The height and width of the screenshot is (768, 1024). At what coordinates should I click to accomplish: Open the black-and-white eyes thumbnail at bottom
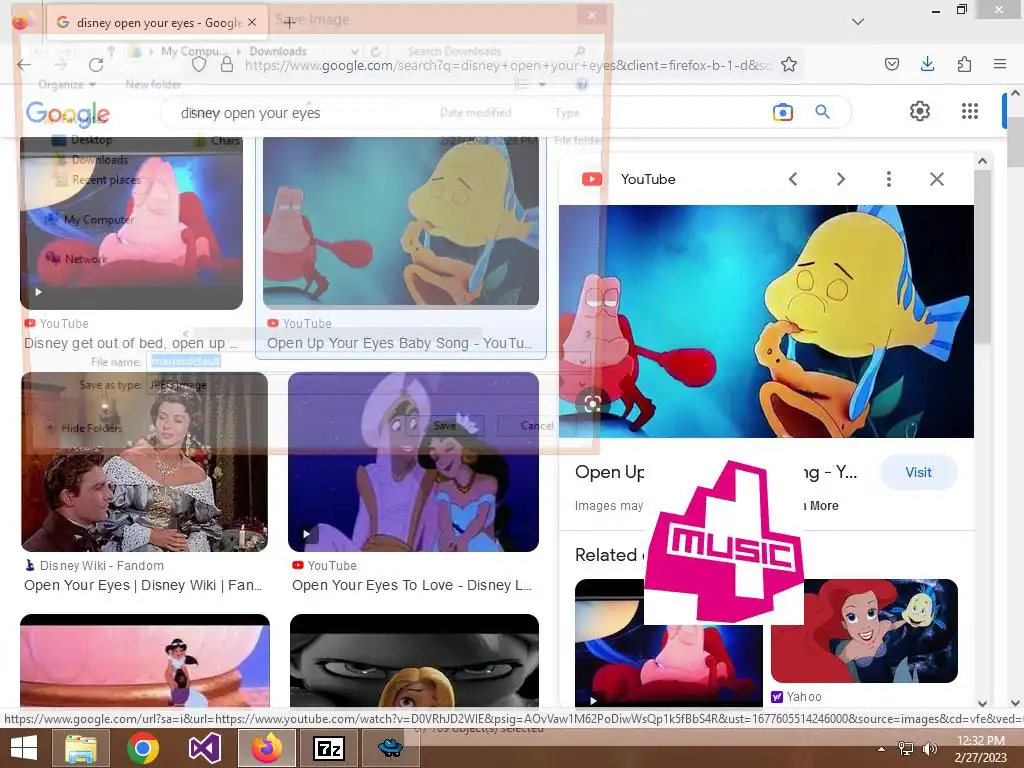pyautogui.click(x=414, y=661)
